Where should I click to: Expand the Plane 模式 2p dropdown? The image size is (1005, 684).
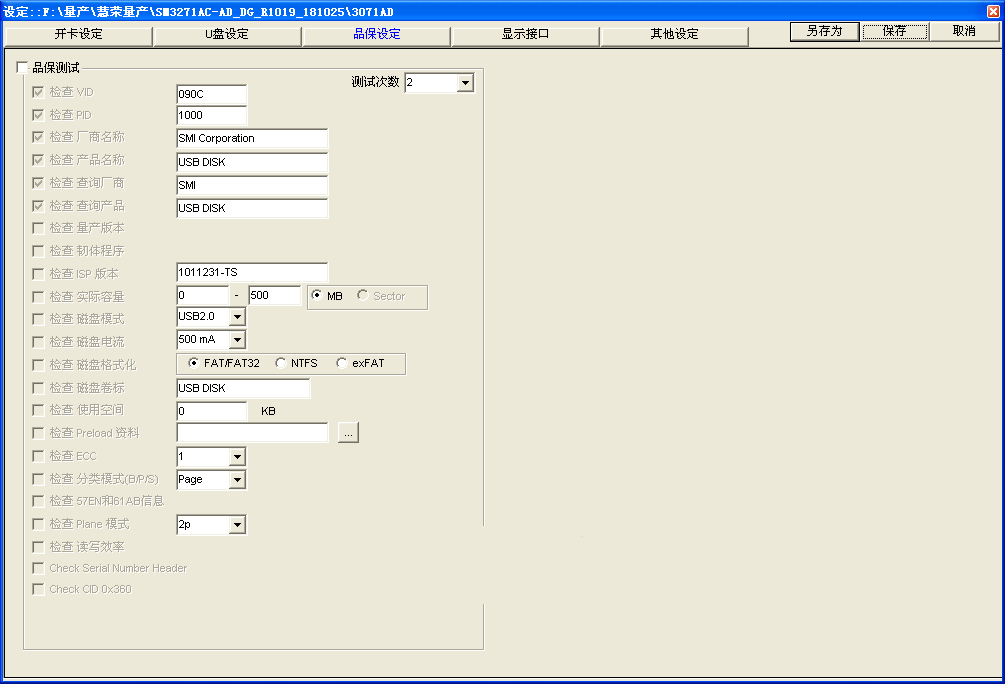coord(237,525)
